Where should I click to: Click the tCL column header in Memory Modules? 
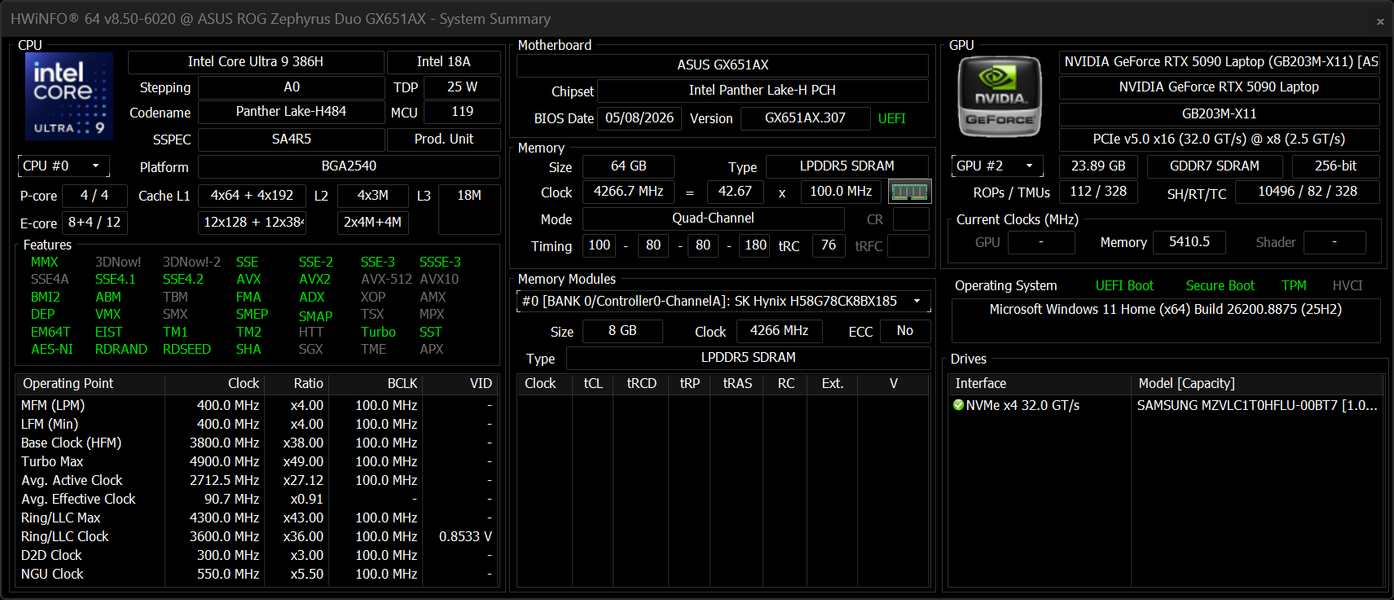pyautogui.click(x=591, y=383)
